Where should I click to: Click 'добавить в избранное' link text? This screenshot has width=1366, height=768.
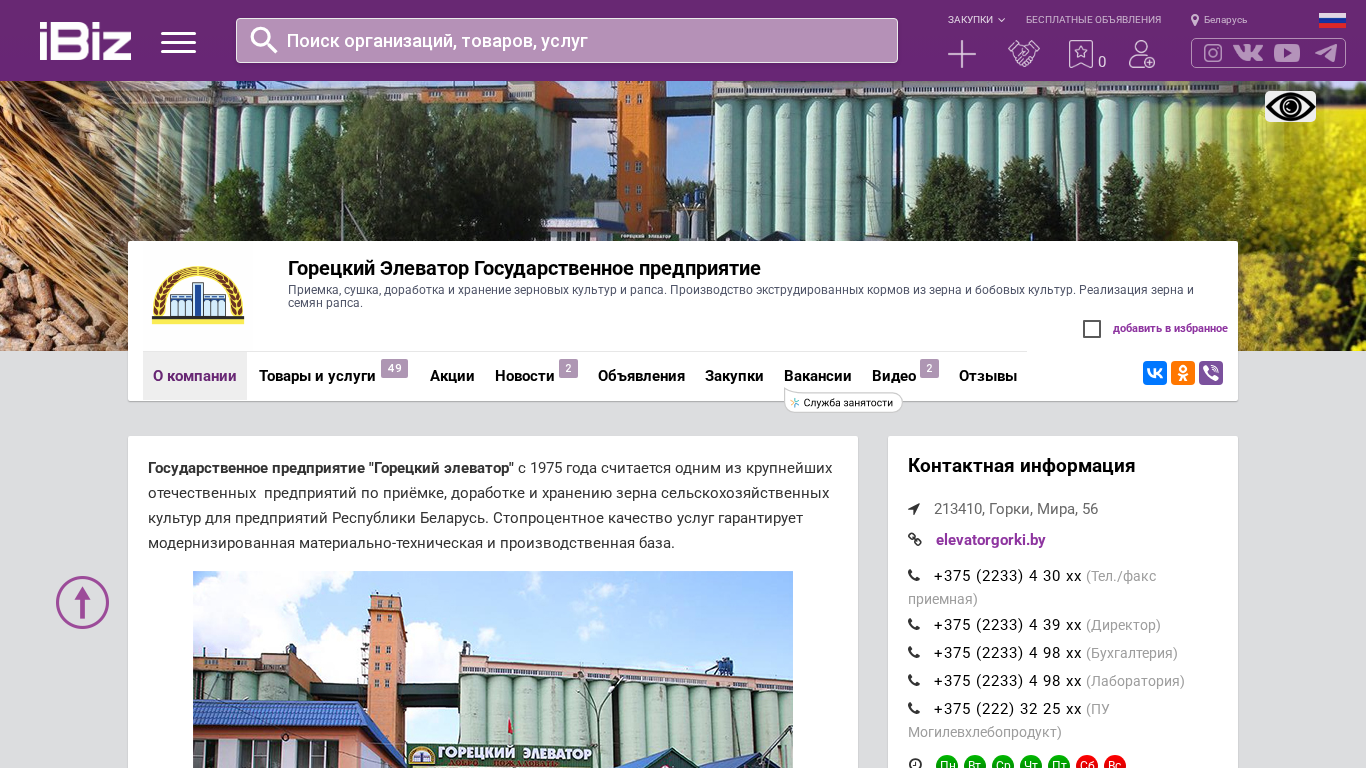point(1170,329)
